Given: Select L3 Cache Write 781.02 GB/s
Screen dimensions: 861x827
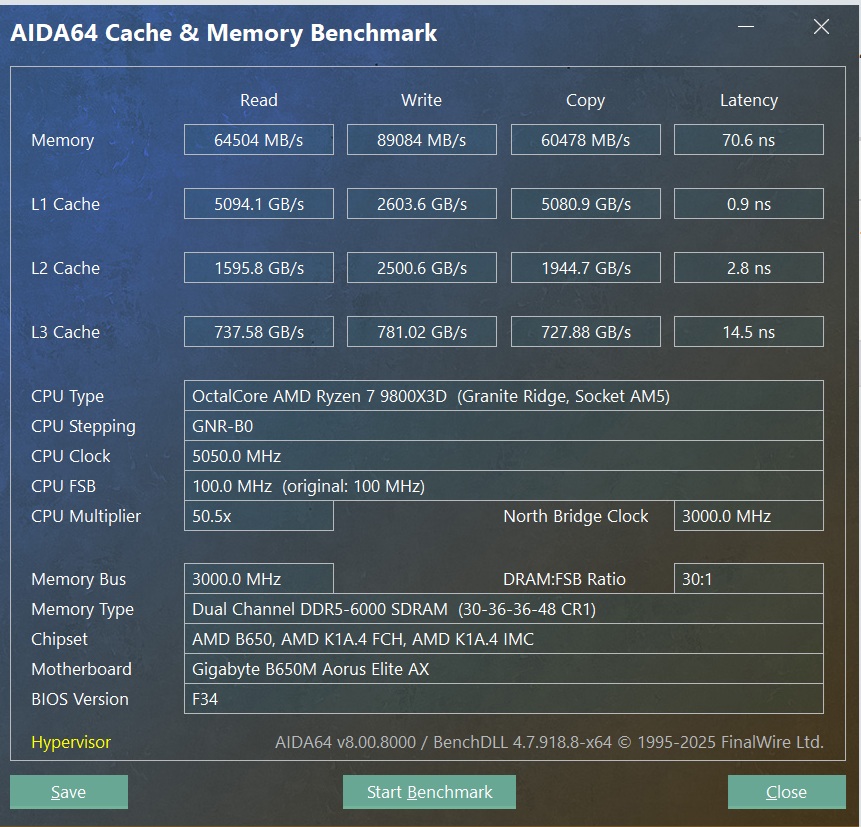Looking at the screenshot, I should click(x=422, y=332).
